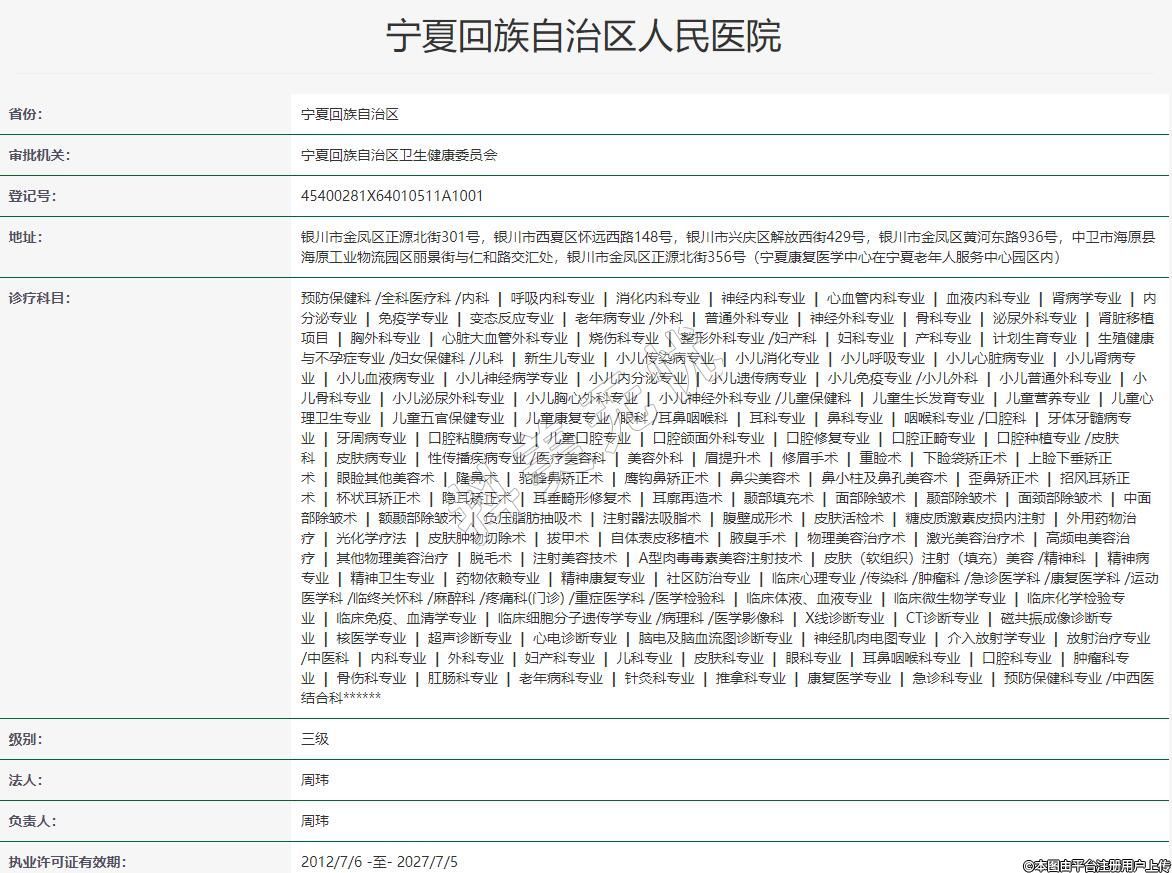Click the A型肉毒毒素美容注射技术 entry

[x=720, y=558]
